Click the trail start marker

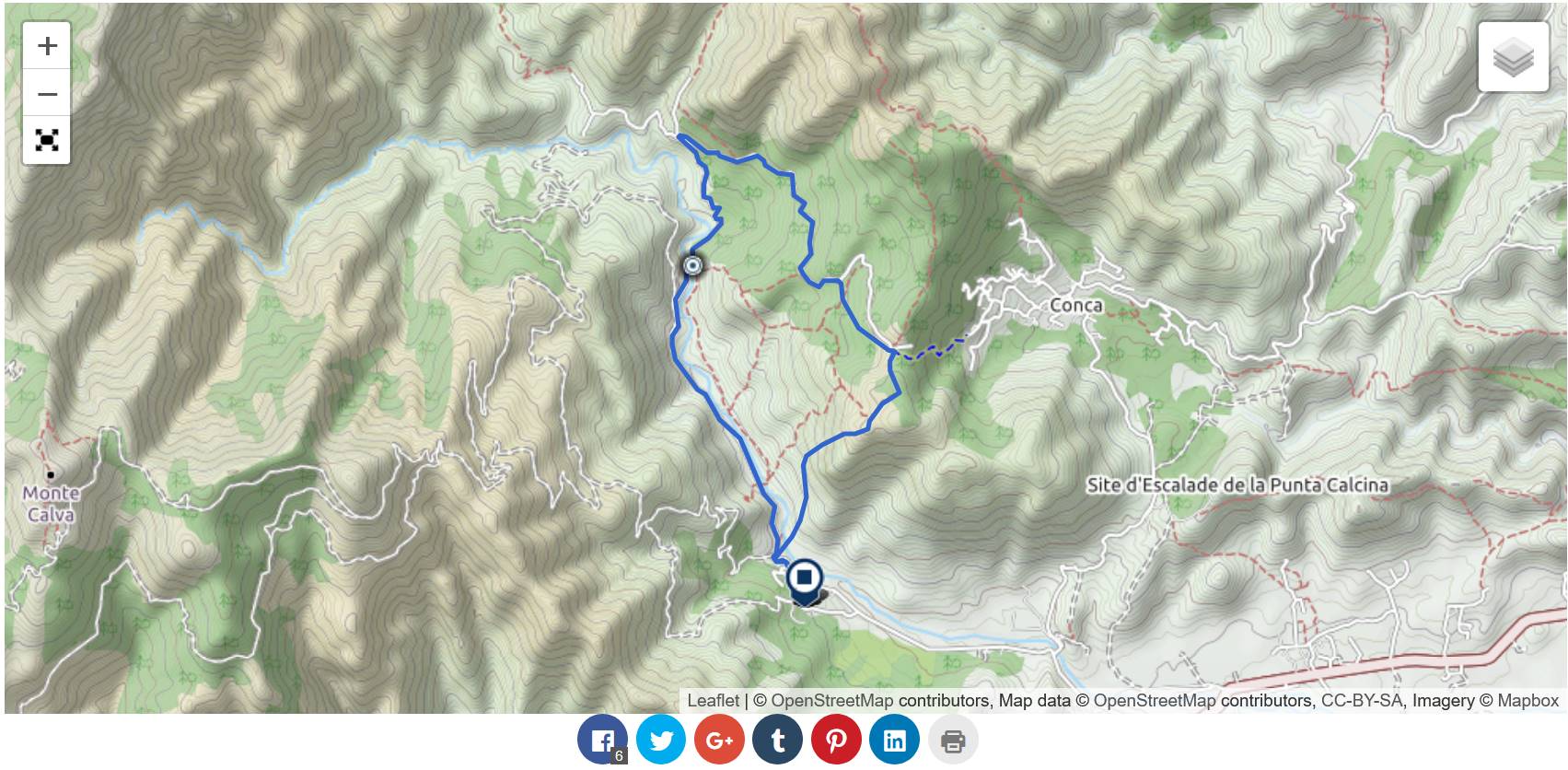click(692, 266)
